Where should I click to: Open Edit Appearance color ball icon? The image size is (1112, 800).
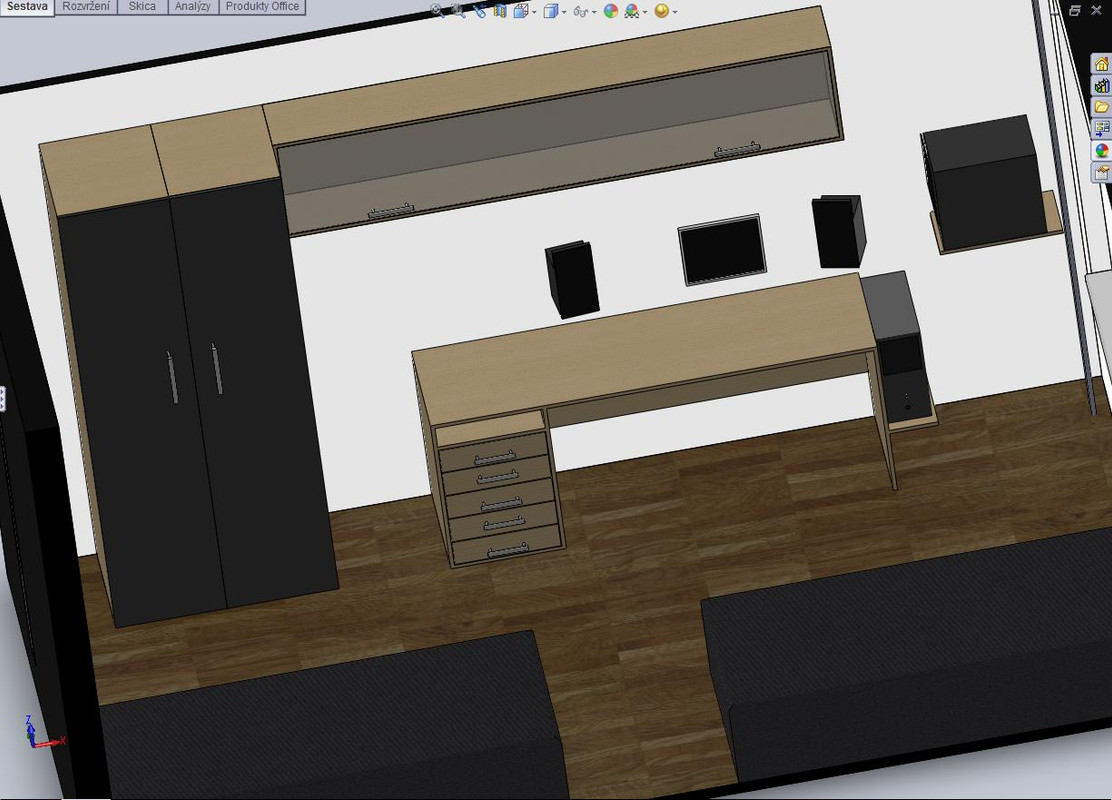611,11
